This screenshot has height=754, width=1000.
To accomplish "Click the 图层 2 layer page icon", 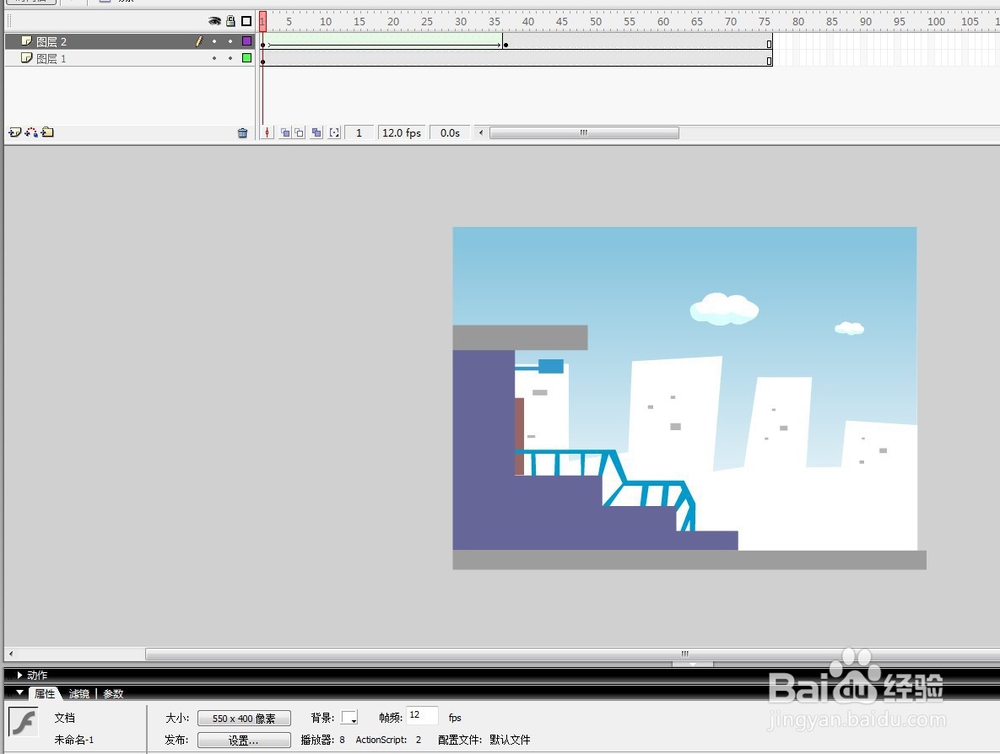I will pyautogui.click(x=26, y=41).
